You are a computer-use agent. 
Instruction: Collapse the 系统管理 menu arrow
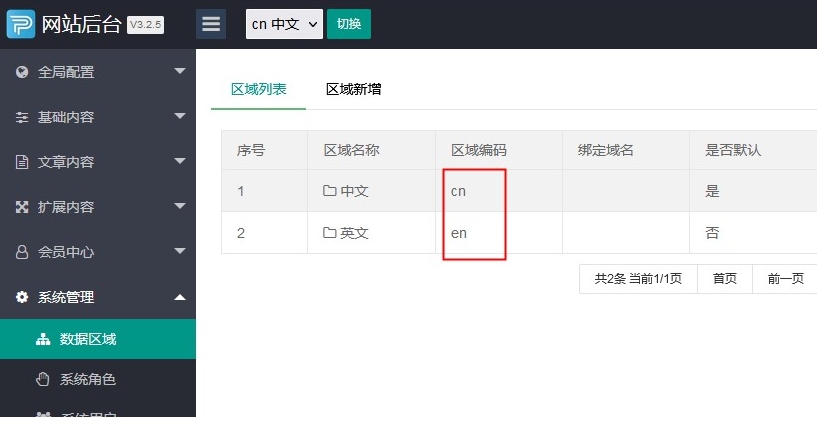click(x=180, y=297)
